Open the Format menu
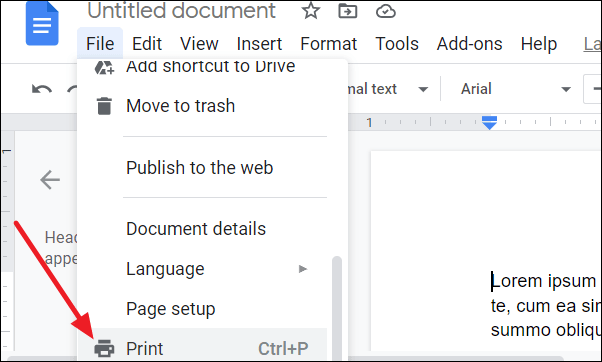Screen dimensions: 602x362 point(329,43)
